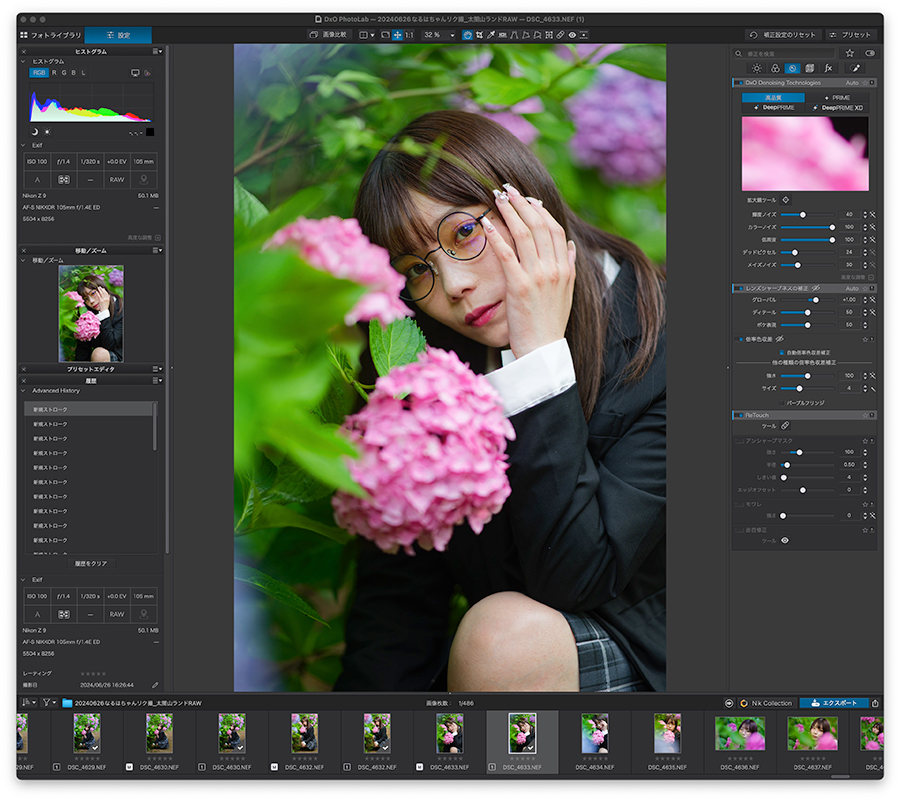Open the fx effects palette
Screen dimensions: 900x800
pos(828,68)
